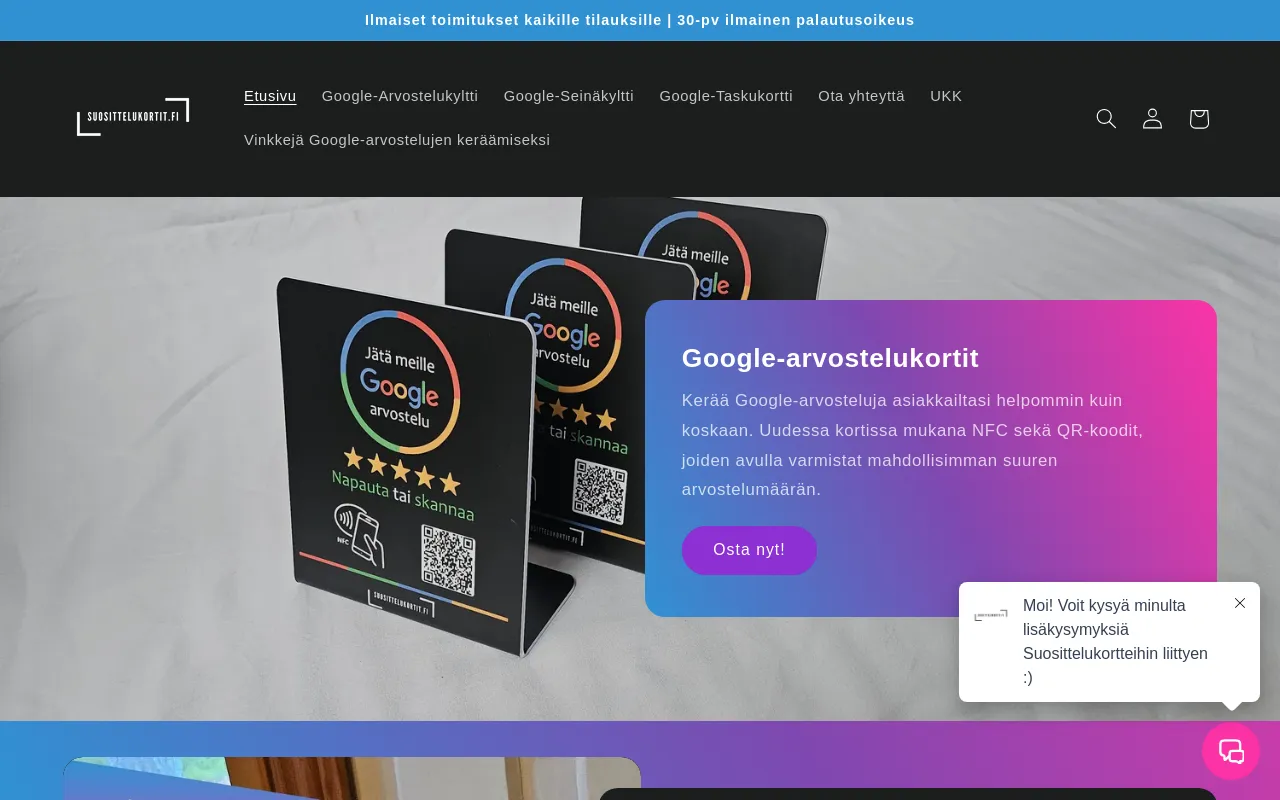The height and width of the screenshot is (800, 1280).
Task: Navigate to Google-Taskukortti
Action: (x=726, y=96)
